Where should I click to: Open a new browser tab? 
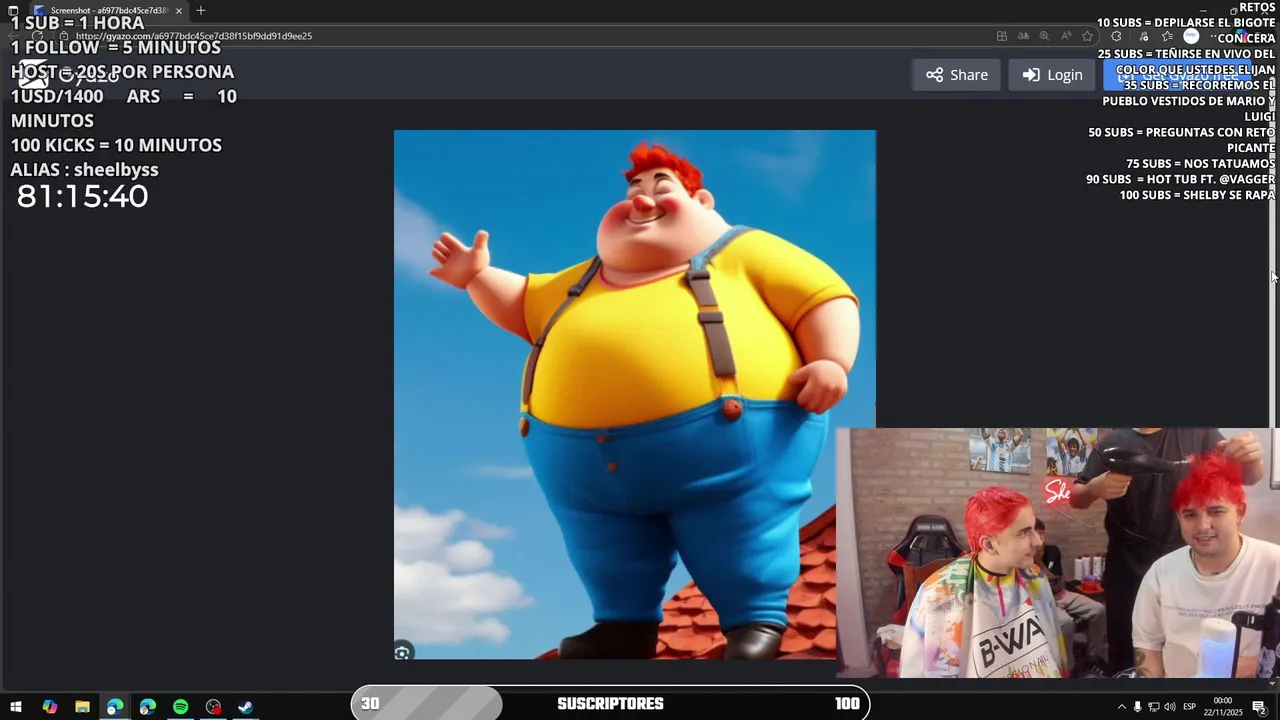(x=201, y=10)
